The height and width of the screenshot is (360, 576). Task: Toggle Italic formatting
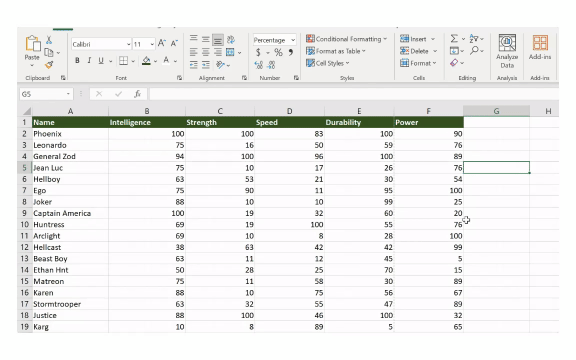tap(89, 61)
